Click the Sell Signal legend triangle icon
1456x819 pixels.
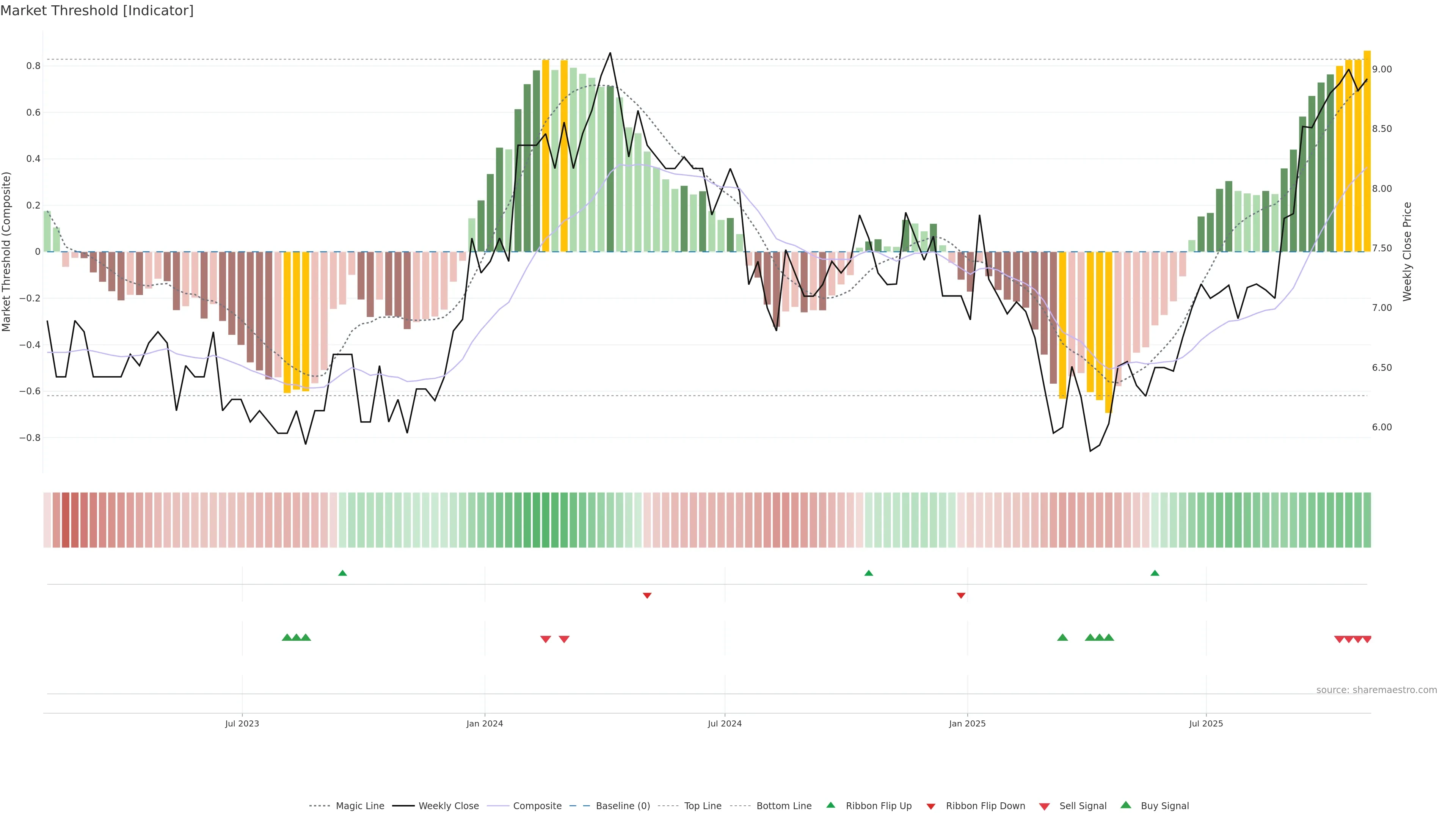[x=1045, y=806]
